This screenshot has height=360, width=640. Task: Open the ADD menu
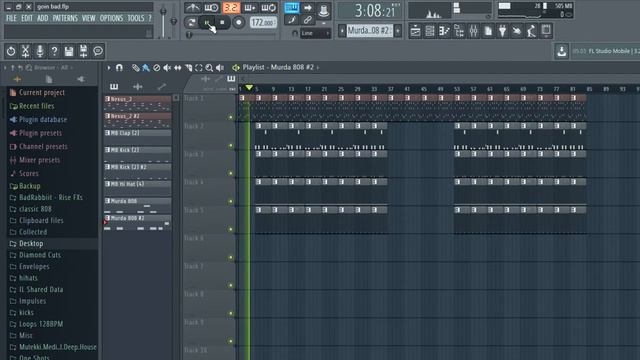tap(42, 18)
